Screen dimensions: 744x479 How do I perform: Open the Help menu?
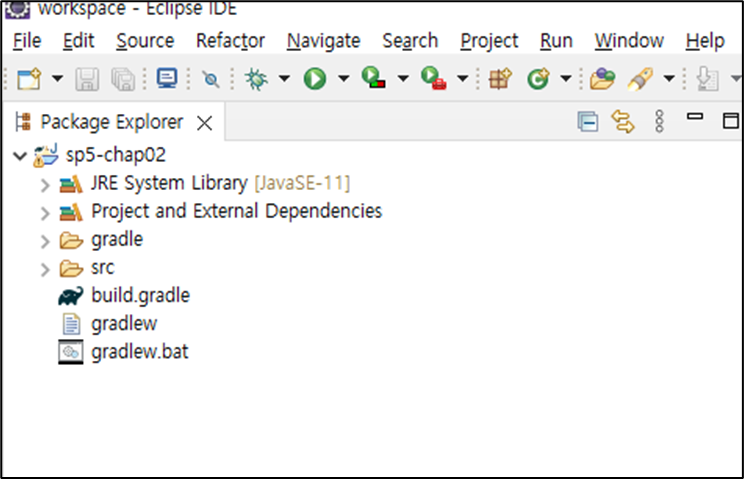[705, 41]
